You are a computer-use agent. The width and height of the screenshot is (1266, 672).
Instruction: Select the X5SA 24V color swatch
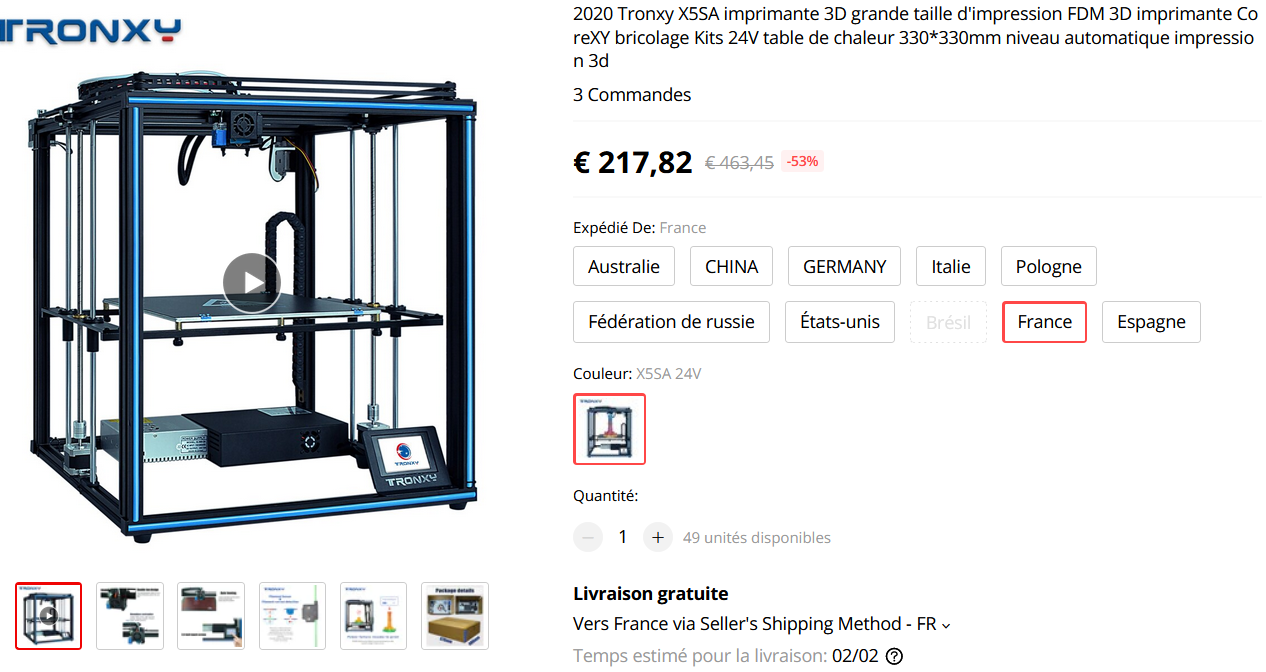(x=609, y=429)
